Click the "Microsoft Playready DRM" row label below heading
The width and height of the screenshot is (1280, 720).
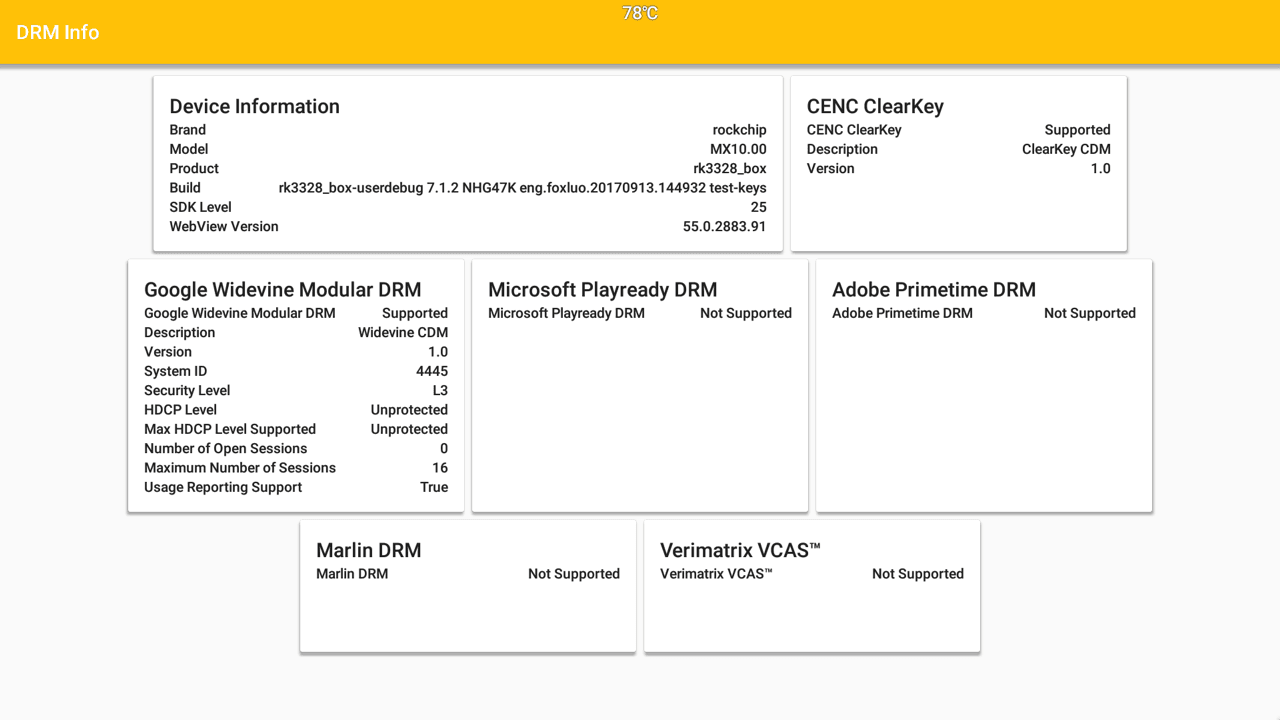point(567,313)
